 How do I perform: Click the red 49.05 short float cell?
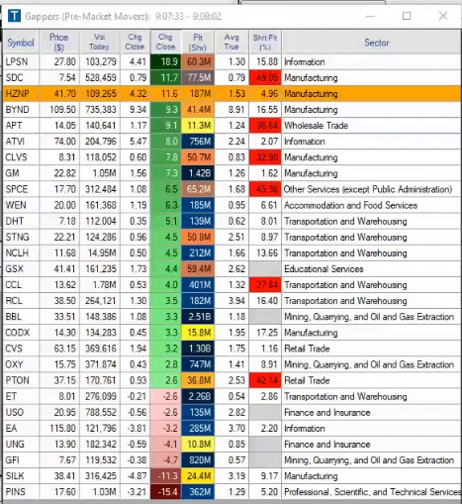(265, 78)
